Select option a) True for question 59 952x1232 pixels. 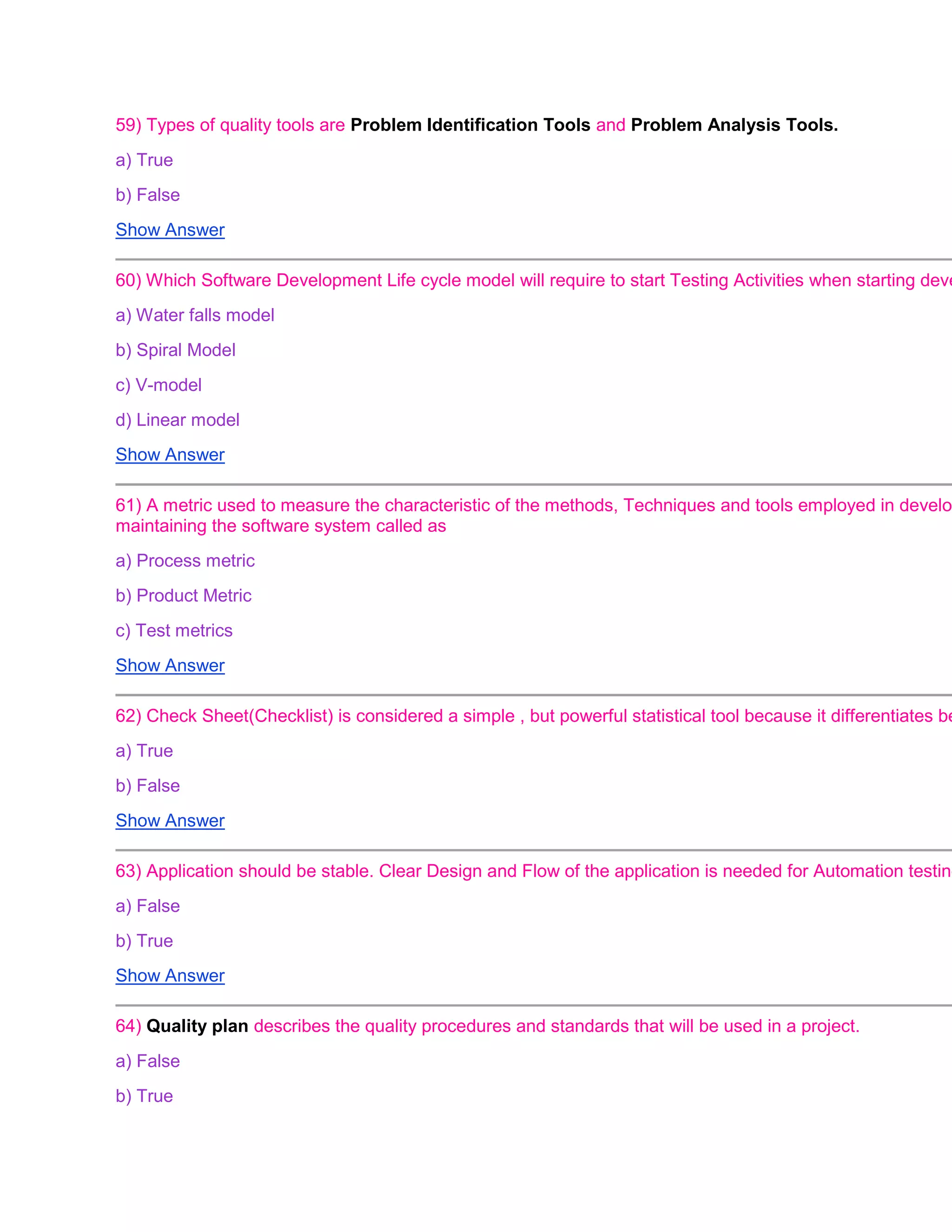(x=145, y=160)
